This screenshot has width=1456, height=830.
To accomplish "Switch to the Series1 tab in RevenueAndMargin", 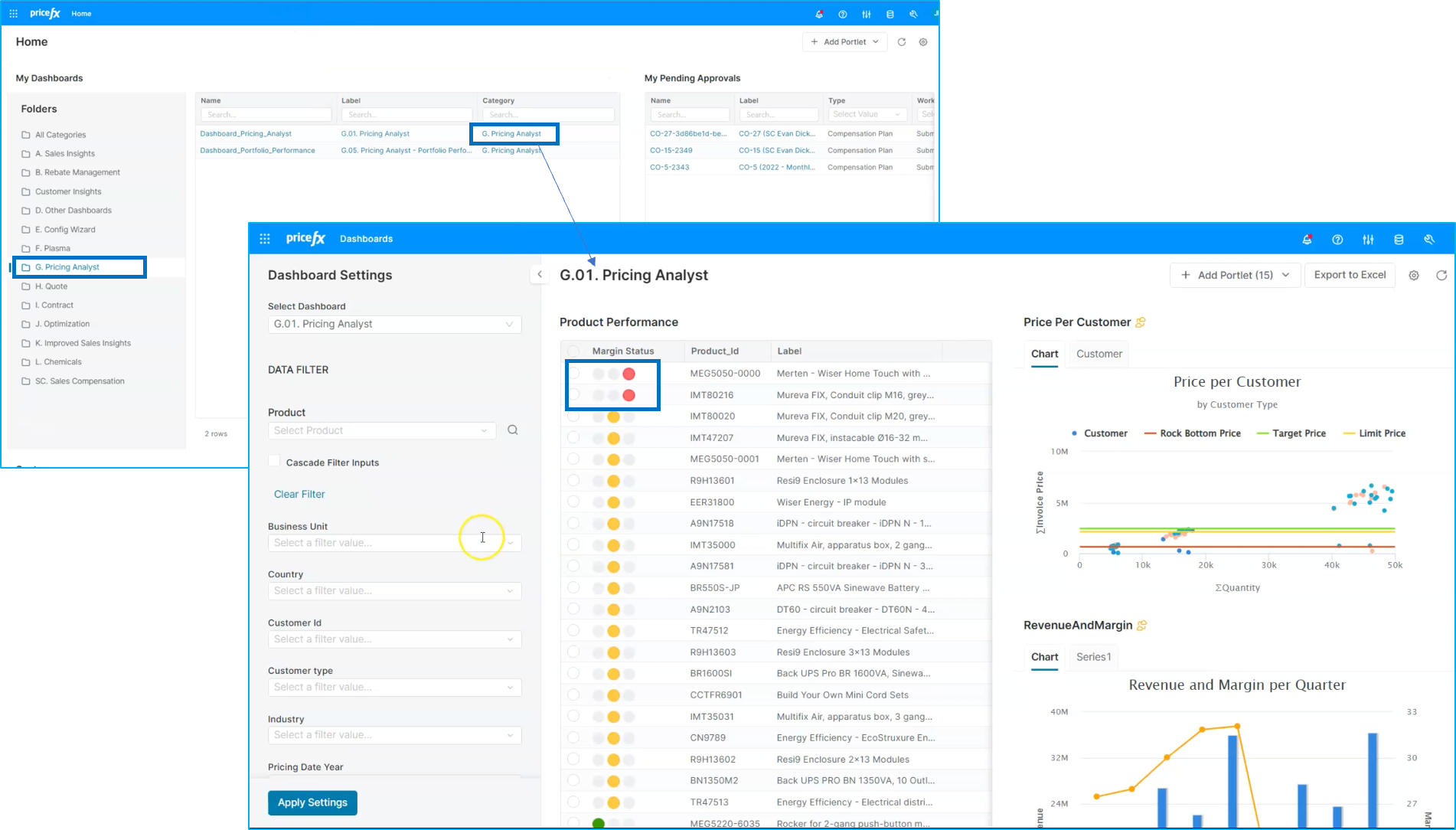I will (x=1093, y=657).
